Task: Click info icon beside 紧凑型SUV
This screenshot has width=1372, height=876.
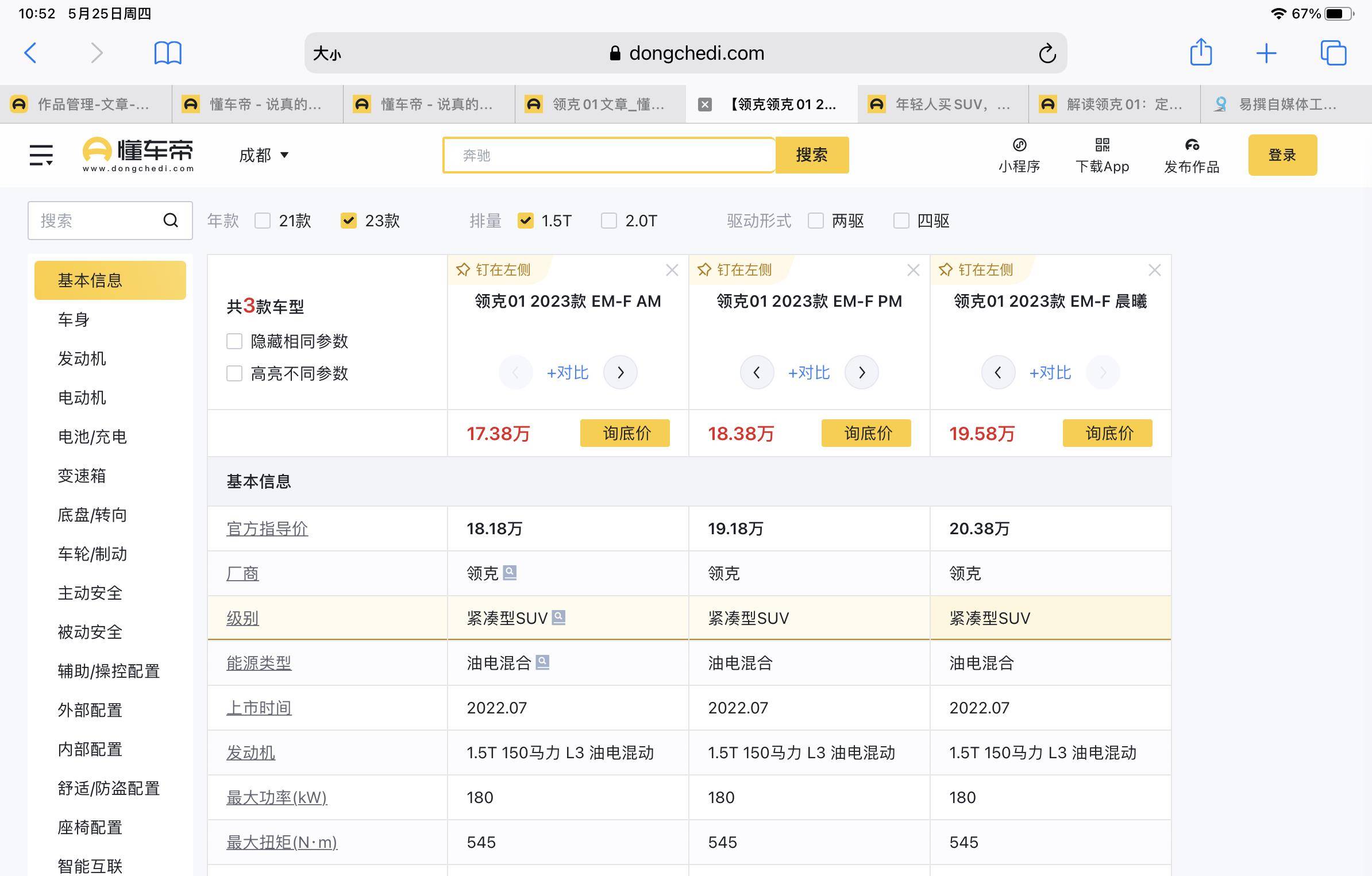Action: (558, 618)
